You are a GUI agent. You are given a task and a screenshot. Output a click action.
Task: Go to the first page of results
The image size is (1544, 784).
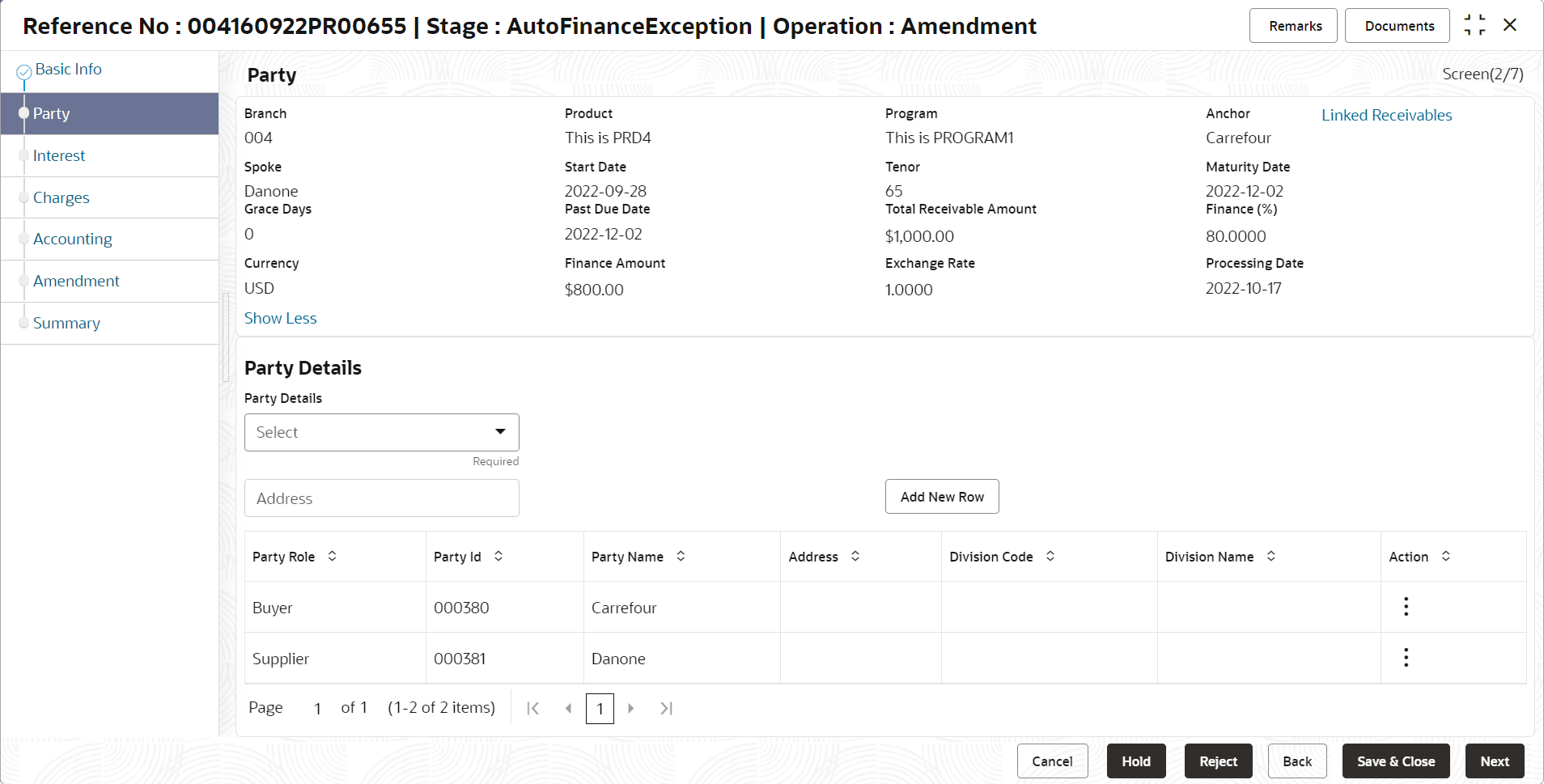point(532,709)
